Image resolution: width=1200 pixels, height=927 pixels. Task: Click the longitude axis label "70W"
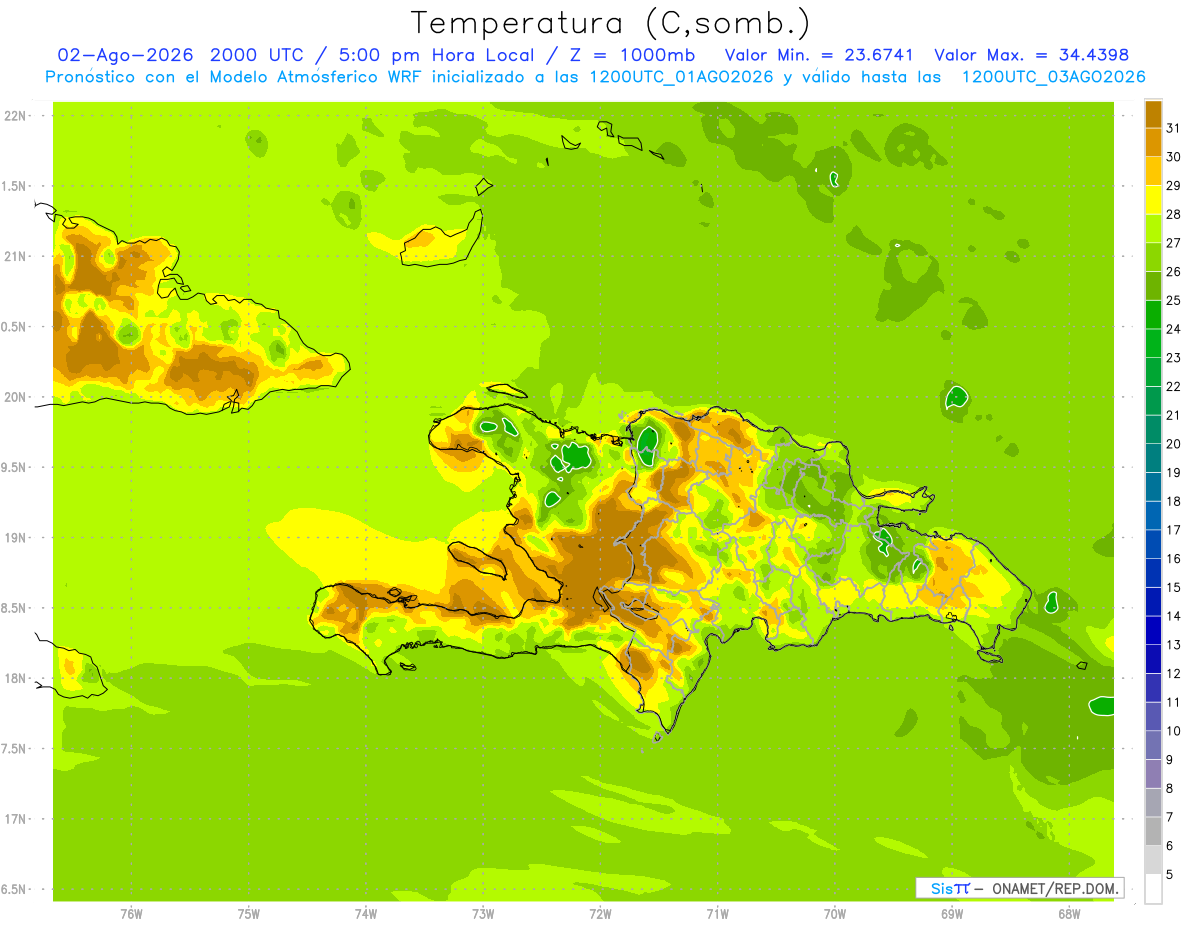tap(835, 913)
